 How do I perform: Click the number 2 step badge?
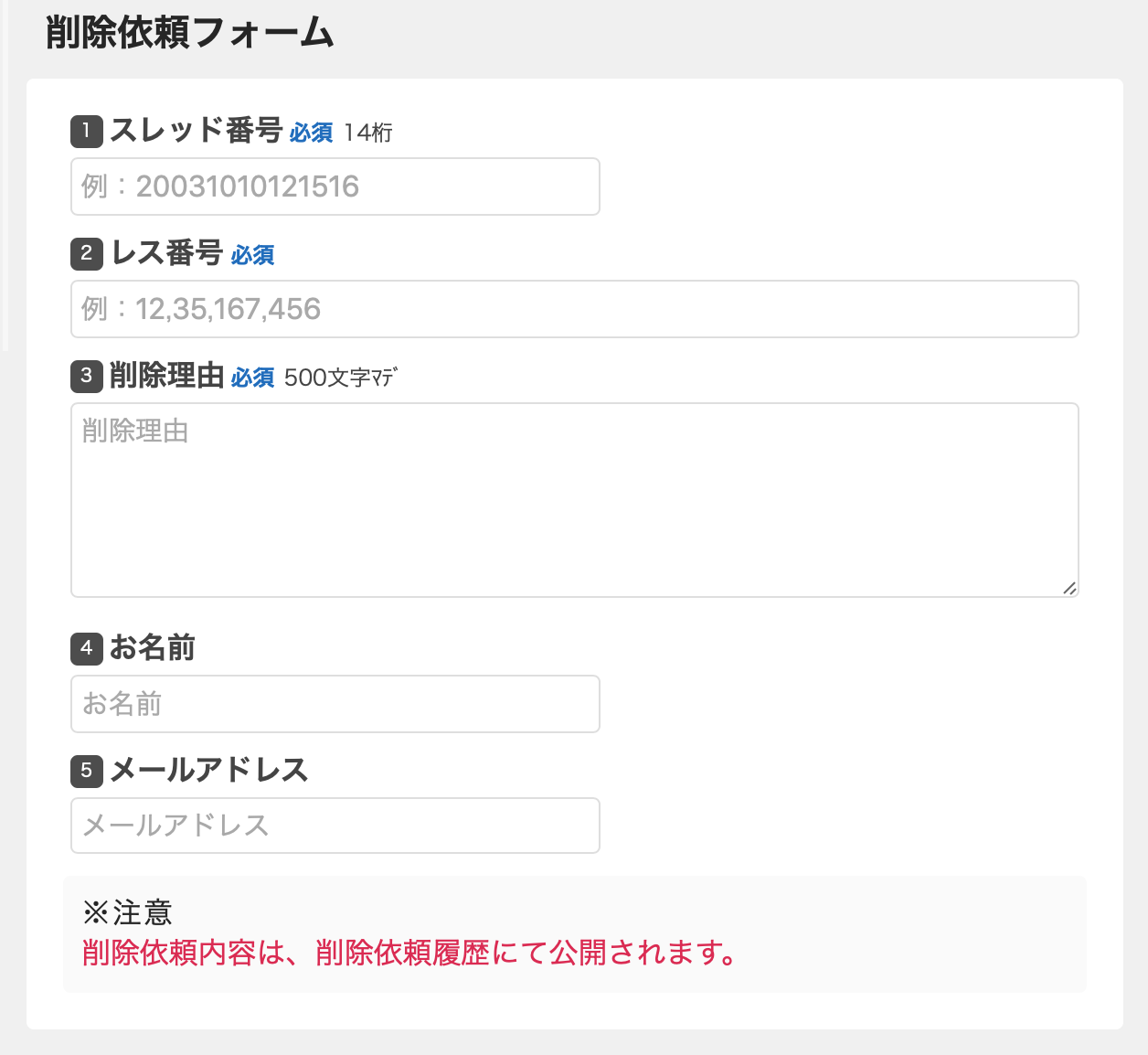tap(87, 253)
